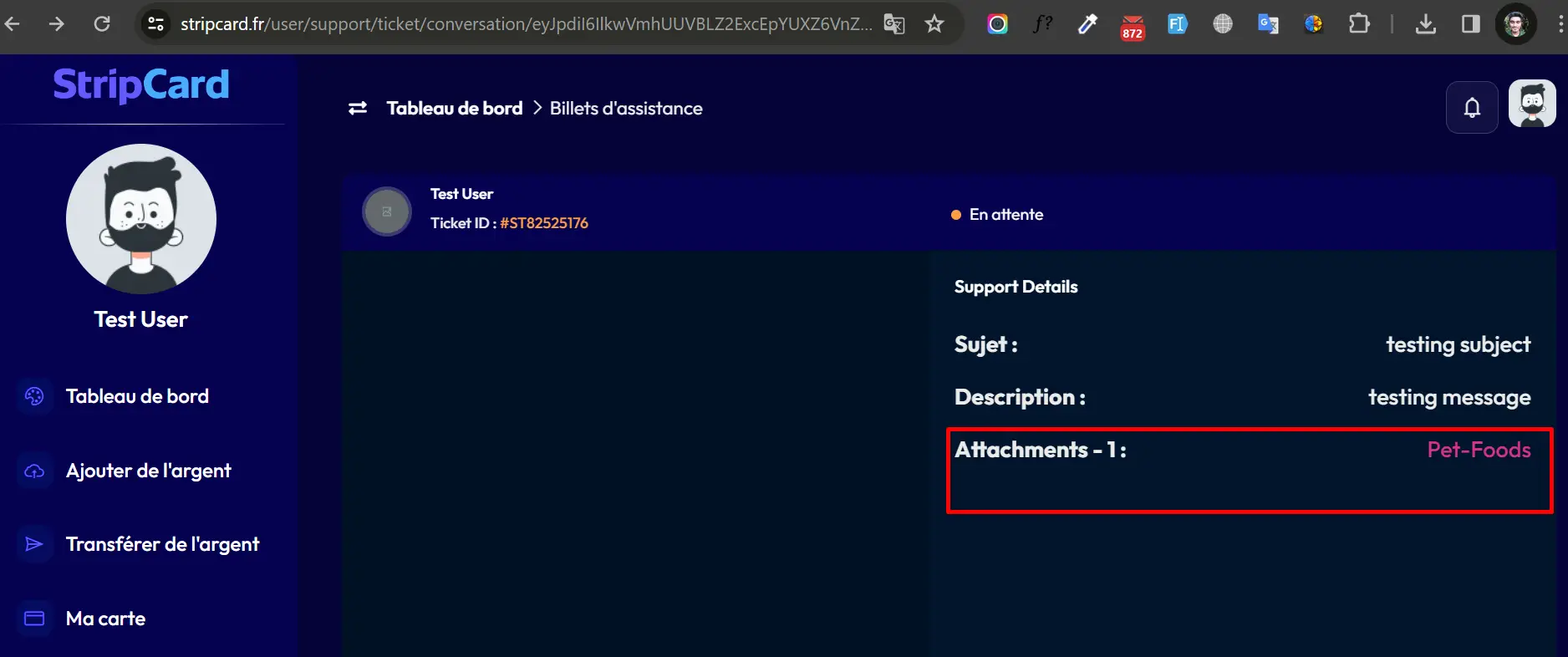
Task: Open the Pet-Foods attachment link
Action: click(1478, 450)
